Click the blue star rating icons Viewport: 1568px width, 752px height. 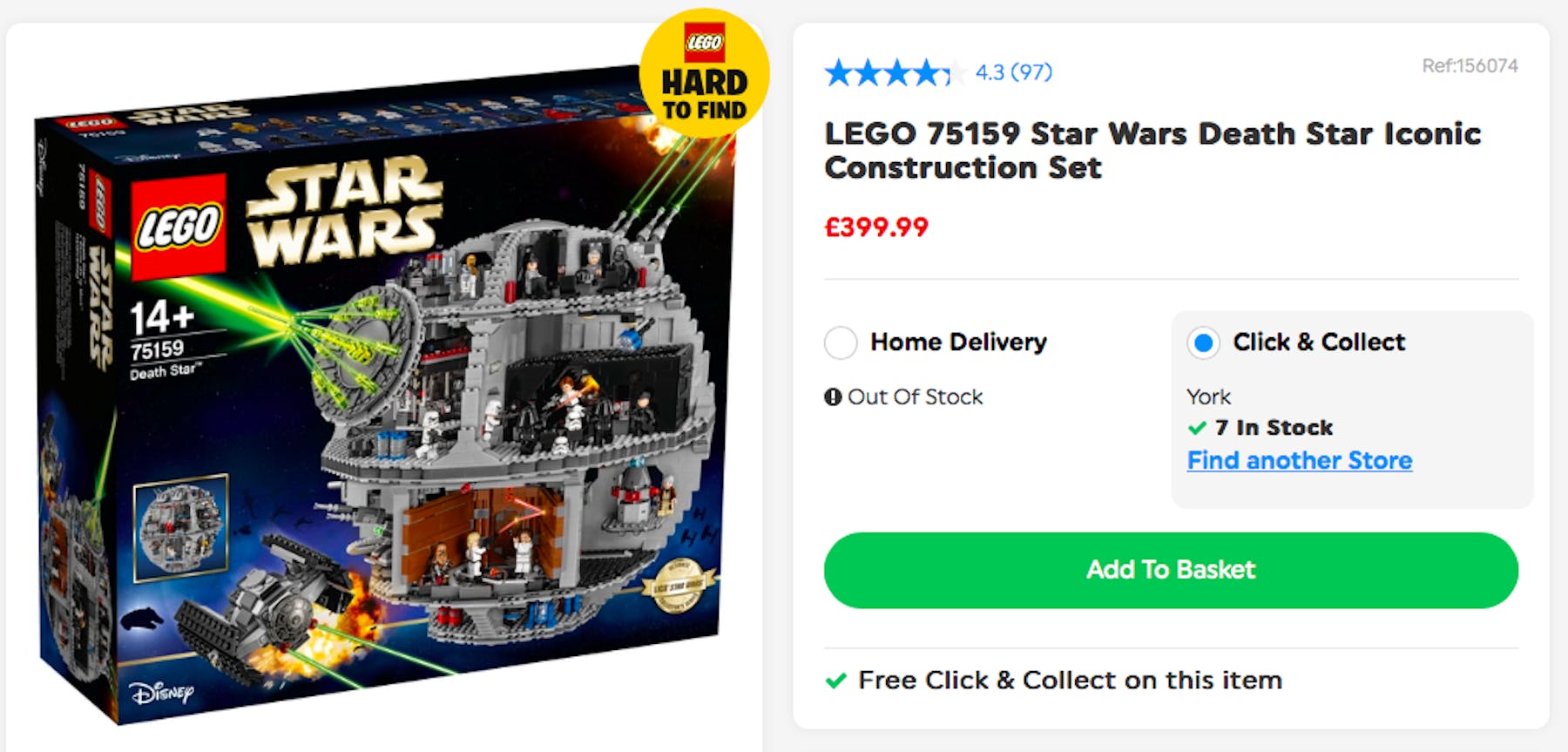point(894,72)
